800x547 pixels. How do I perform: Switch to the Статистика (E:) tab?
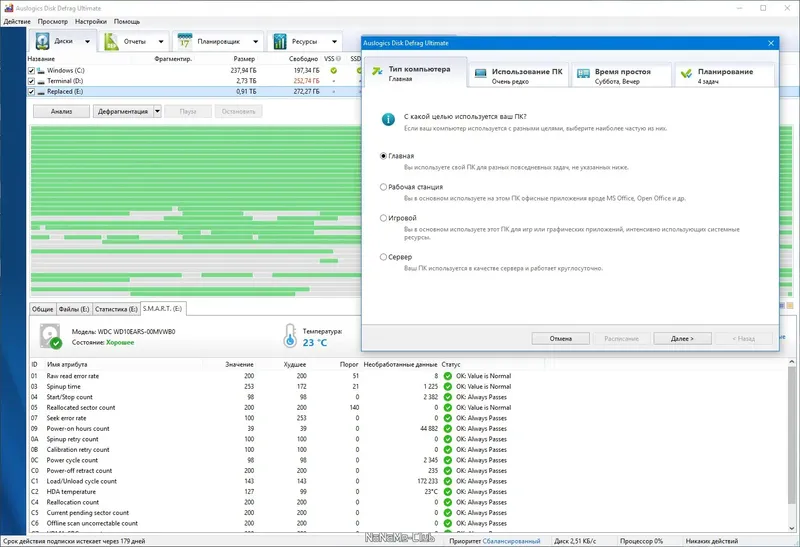coord(116,309)
